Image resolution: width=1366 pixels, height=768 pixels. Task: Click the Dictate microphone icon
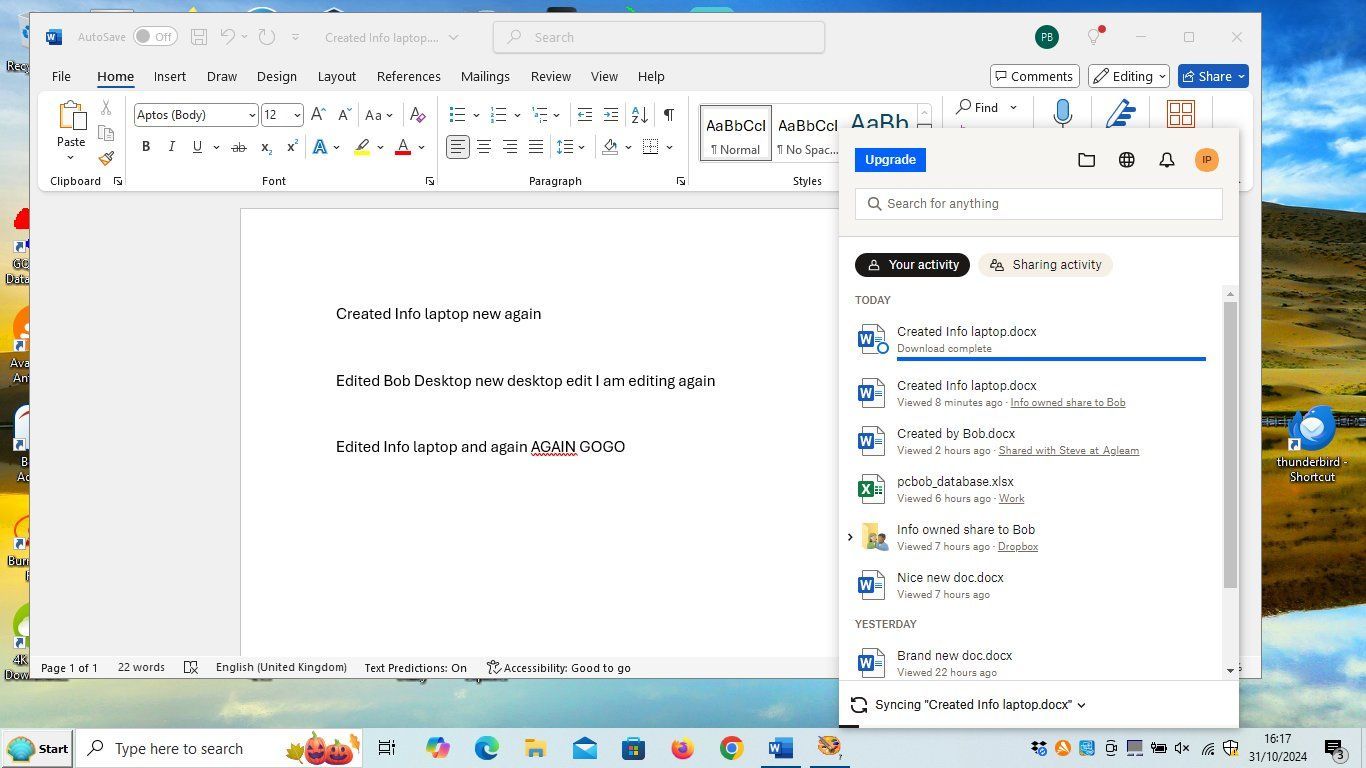click(x=1062, y=113)
